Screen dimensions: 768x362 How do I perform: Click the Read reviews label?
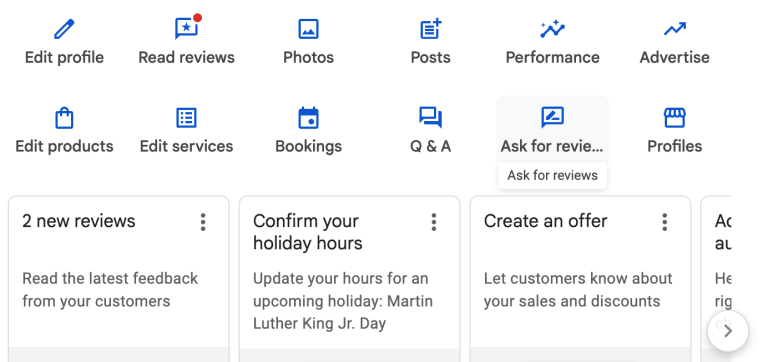pos(187,57)
